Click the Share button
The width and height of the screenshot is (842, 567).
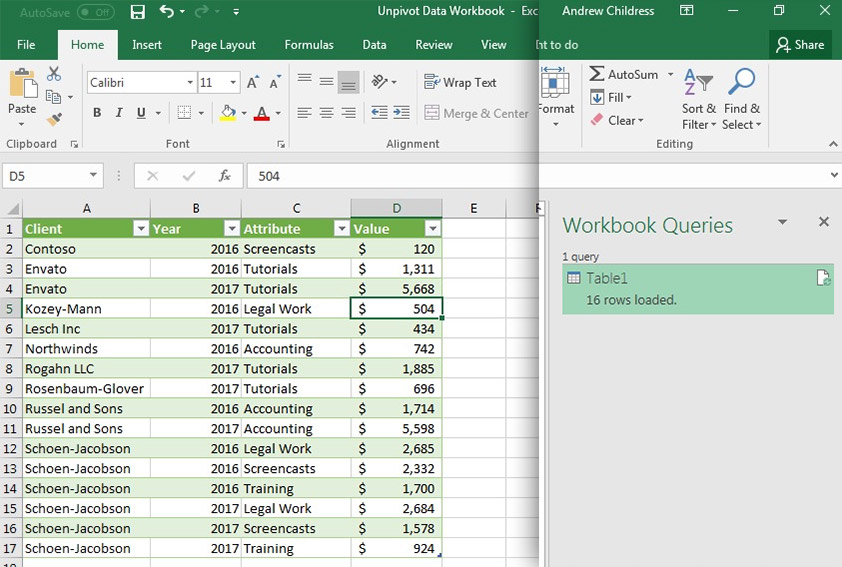tap(800, 45)
